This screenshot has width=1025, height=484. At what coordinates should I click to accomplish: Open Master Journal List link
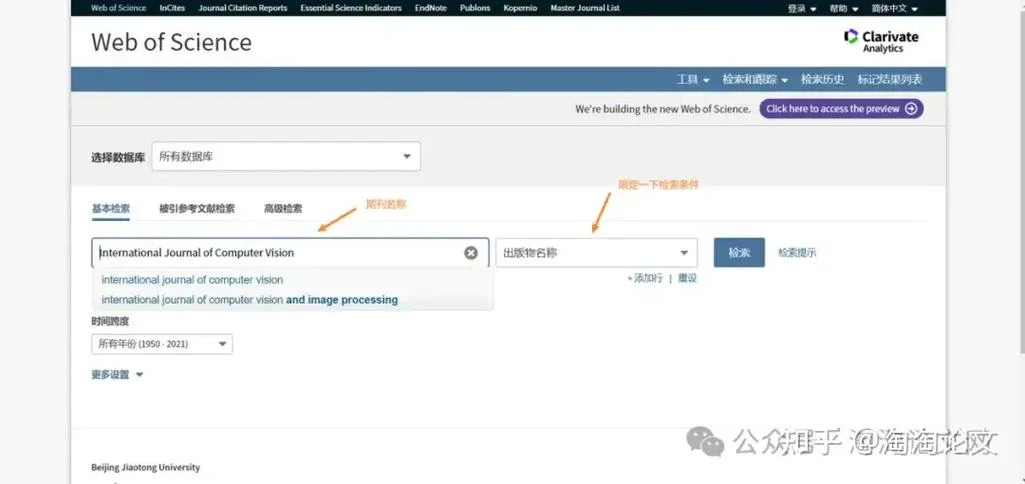point(585,8)
